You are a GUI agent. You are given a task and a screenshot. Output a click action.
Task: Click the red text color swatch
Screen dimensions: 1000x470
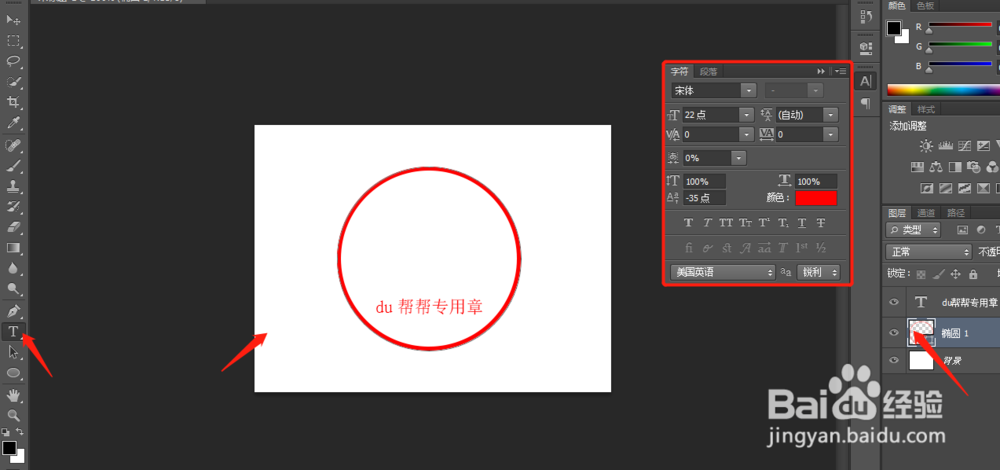pos(816,198)
